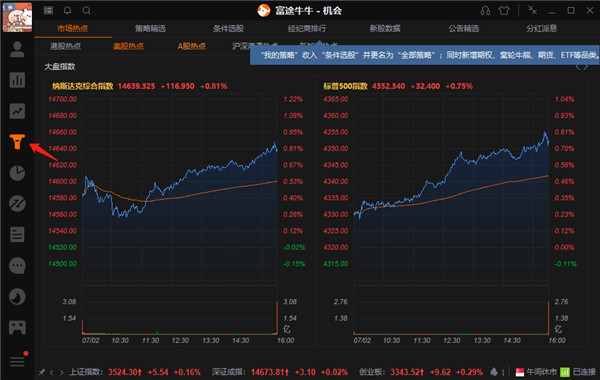600x380 pixels.
Task: Open the bar chart sidebar icon
Action: 17,80
